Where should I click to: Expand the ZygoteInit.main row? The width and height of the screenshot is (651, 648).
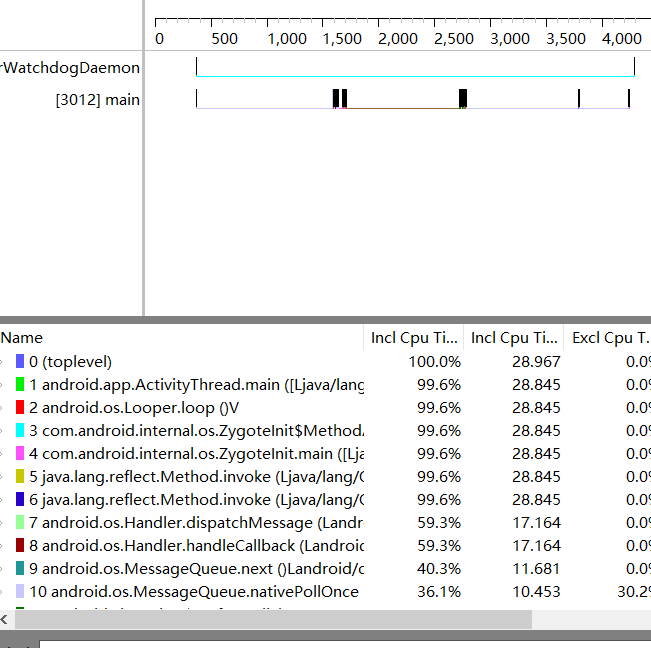tap(2, 454)
